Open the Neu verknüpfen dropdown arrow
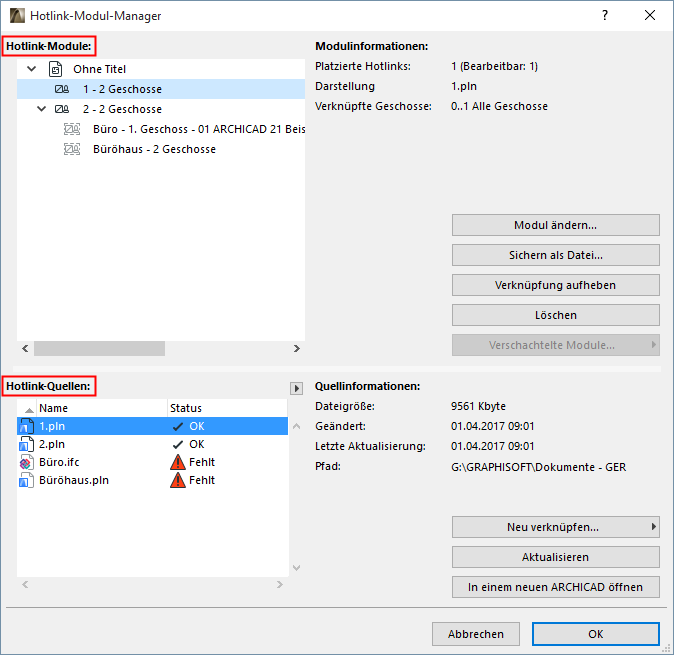 pos(653,526)
